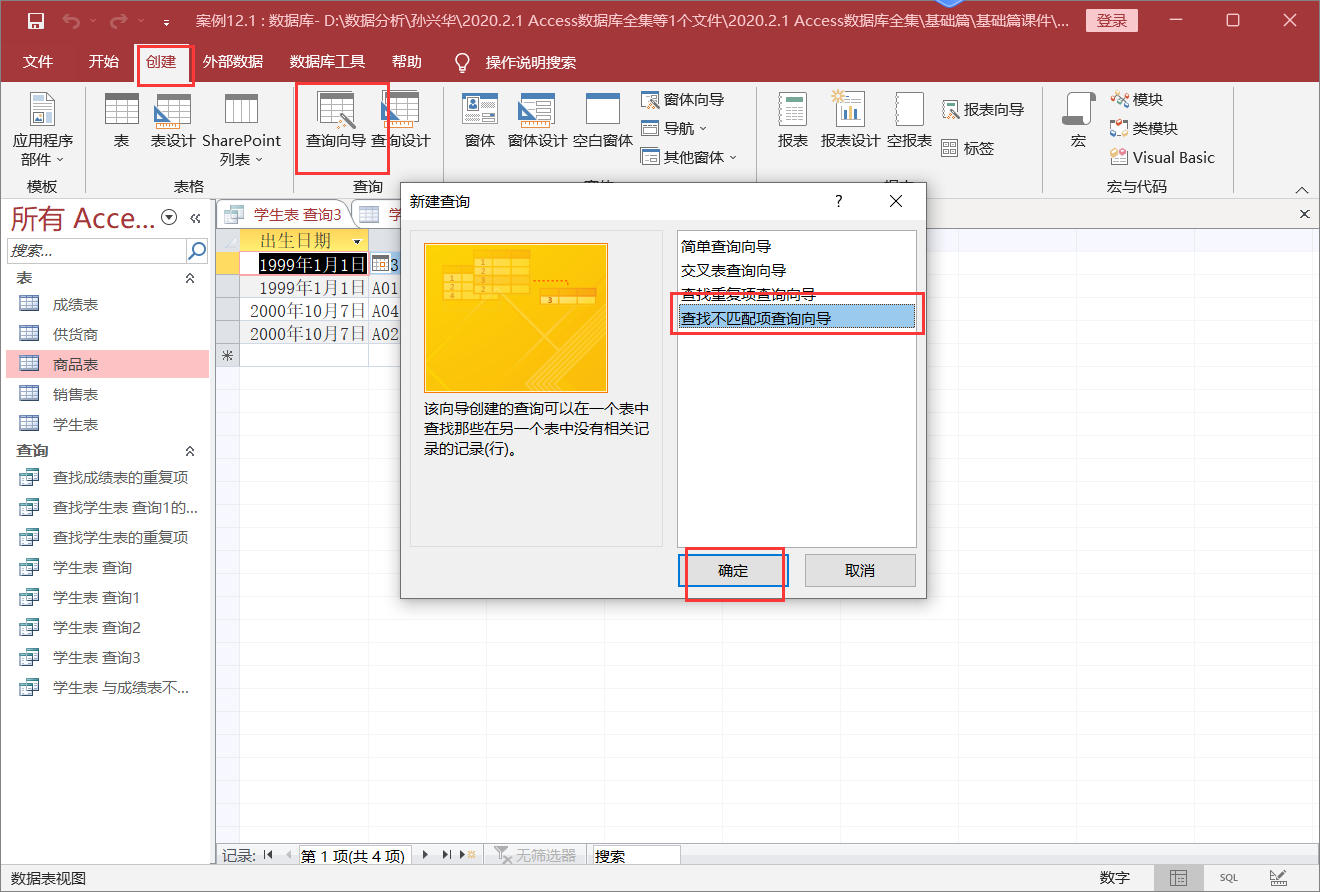
Task: Switch to SQL view in status bar
Action: 1228,878
